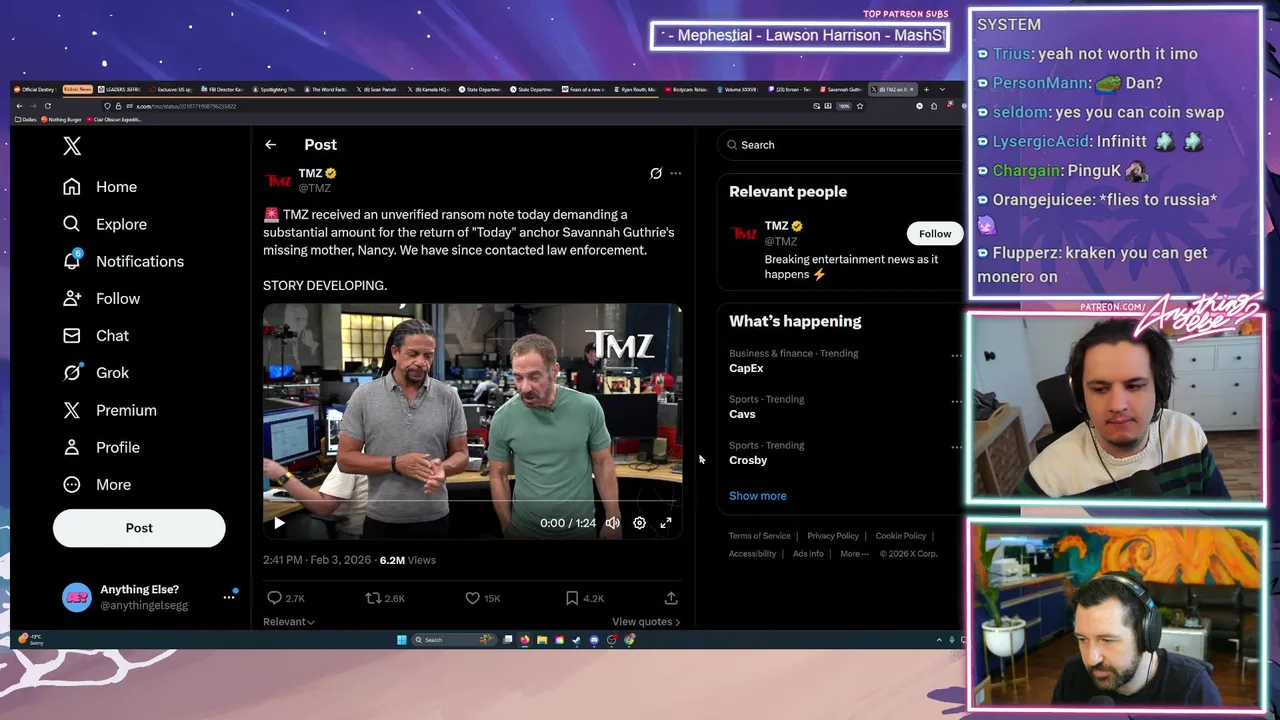1280x720 pixels.
Task: Open options dots for the CapEx trend
Action: (956, 355)
